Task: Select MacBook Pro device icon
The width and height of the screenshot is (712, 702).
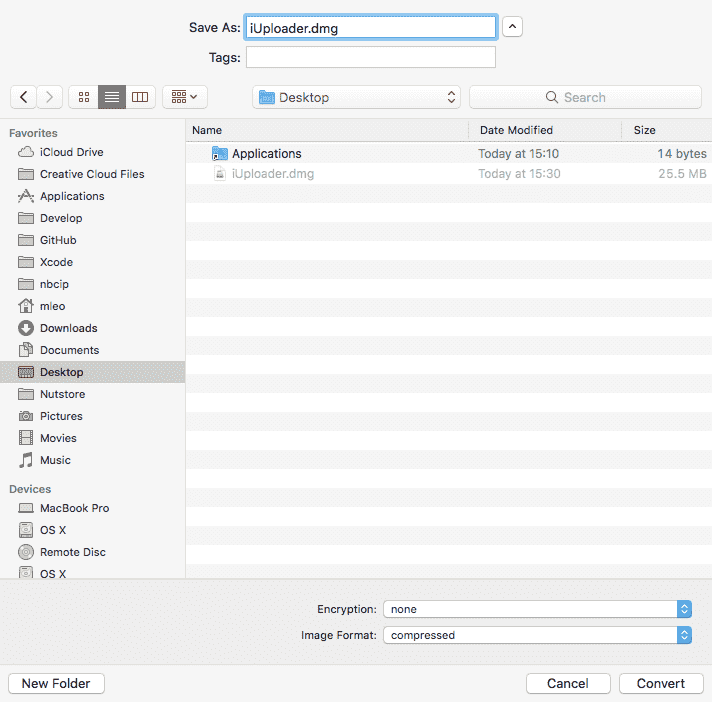Action: (x=26, y=508)
